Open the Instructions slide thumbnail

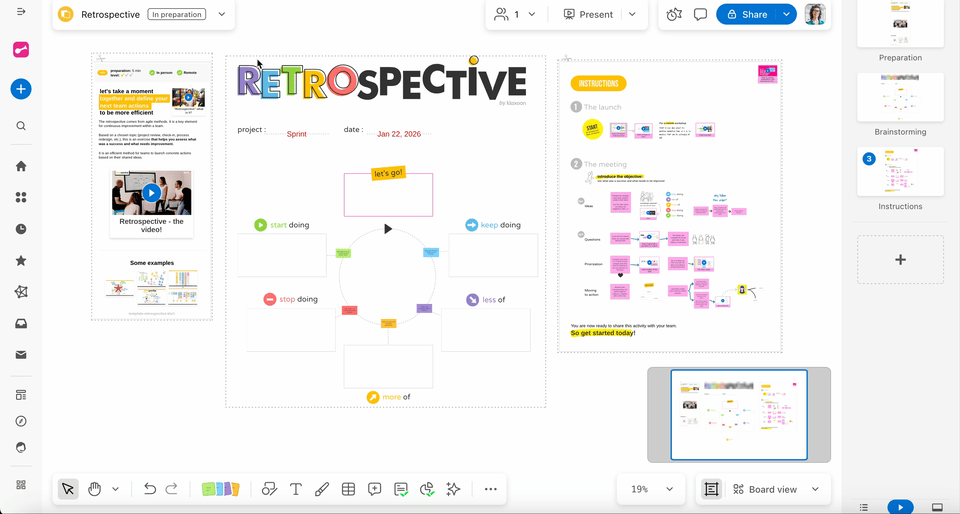click(900, 172)
